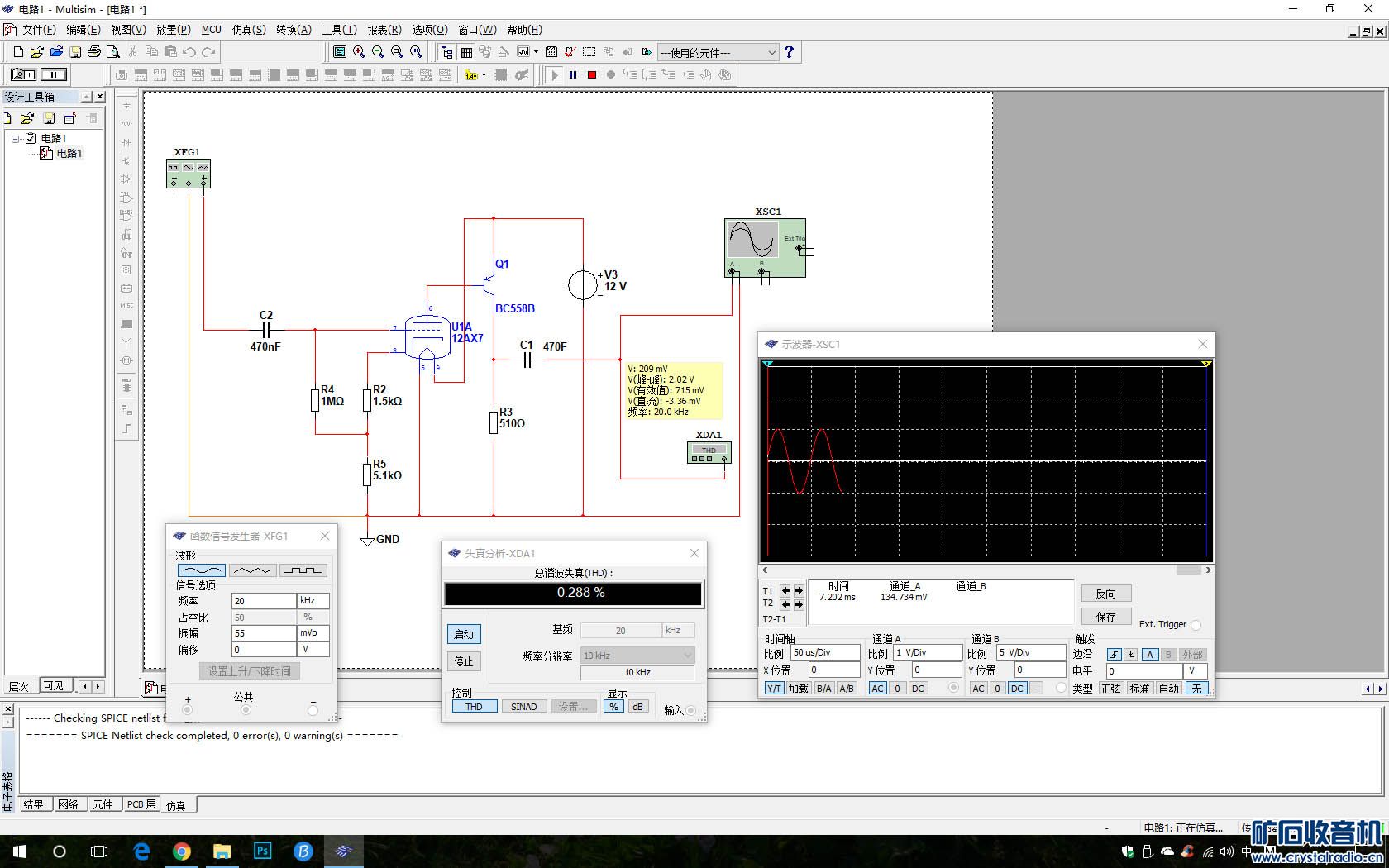Viewport: 1389px width, 868px height.
Task: Create a new design file
Action: pyautogui.click(x=18, y=52)
